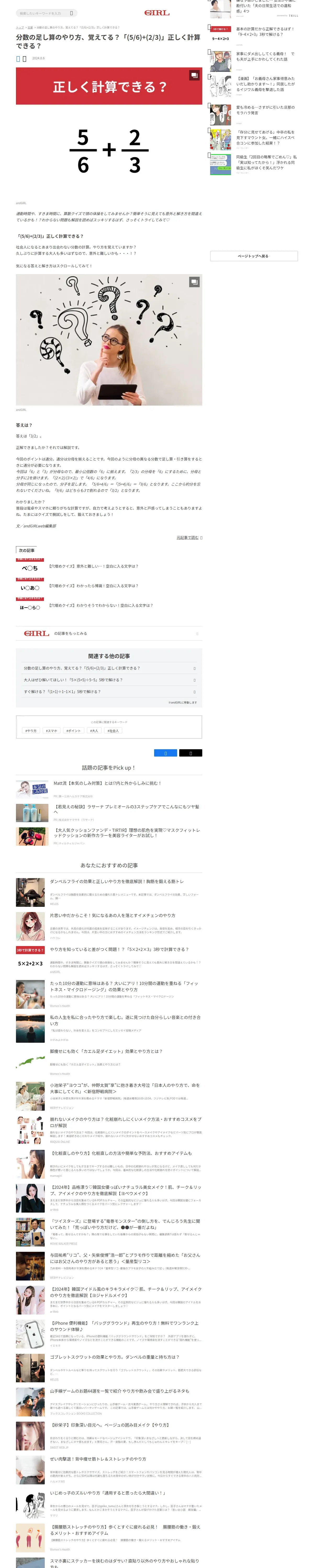Viewport: 314px width, 1568px height.
Task: Select the '#スマホ' keyword tag
Action: [51, 731]
